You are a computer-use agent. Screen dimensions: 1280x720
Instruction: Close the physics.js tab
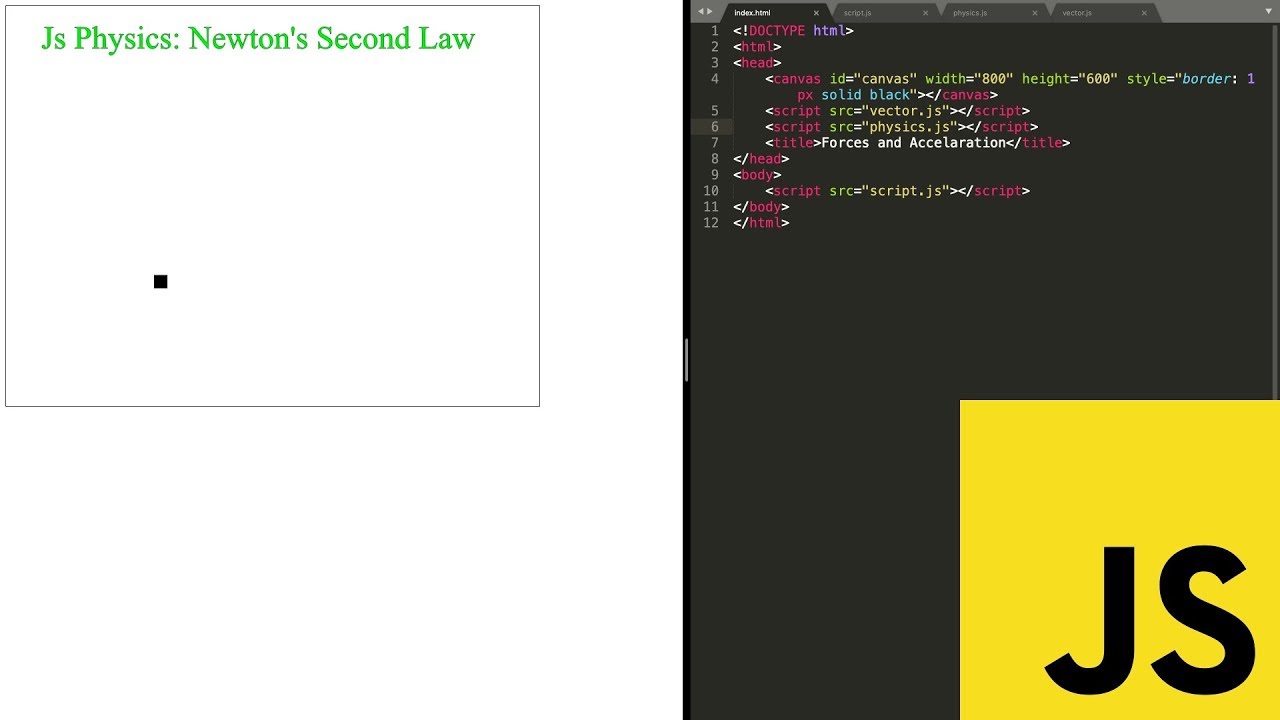coord(1035,13)
